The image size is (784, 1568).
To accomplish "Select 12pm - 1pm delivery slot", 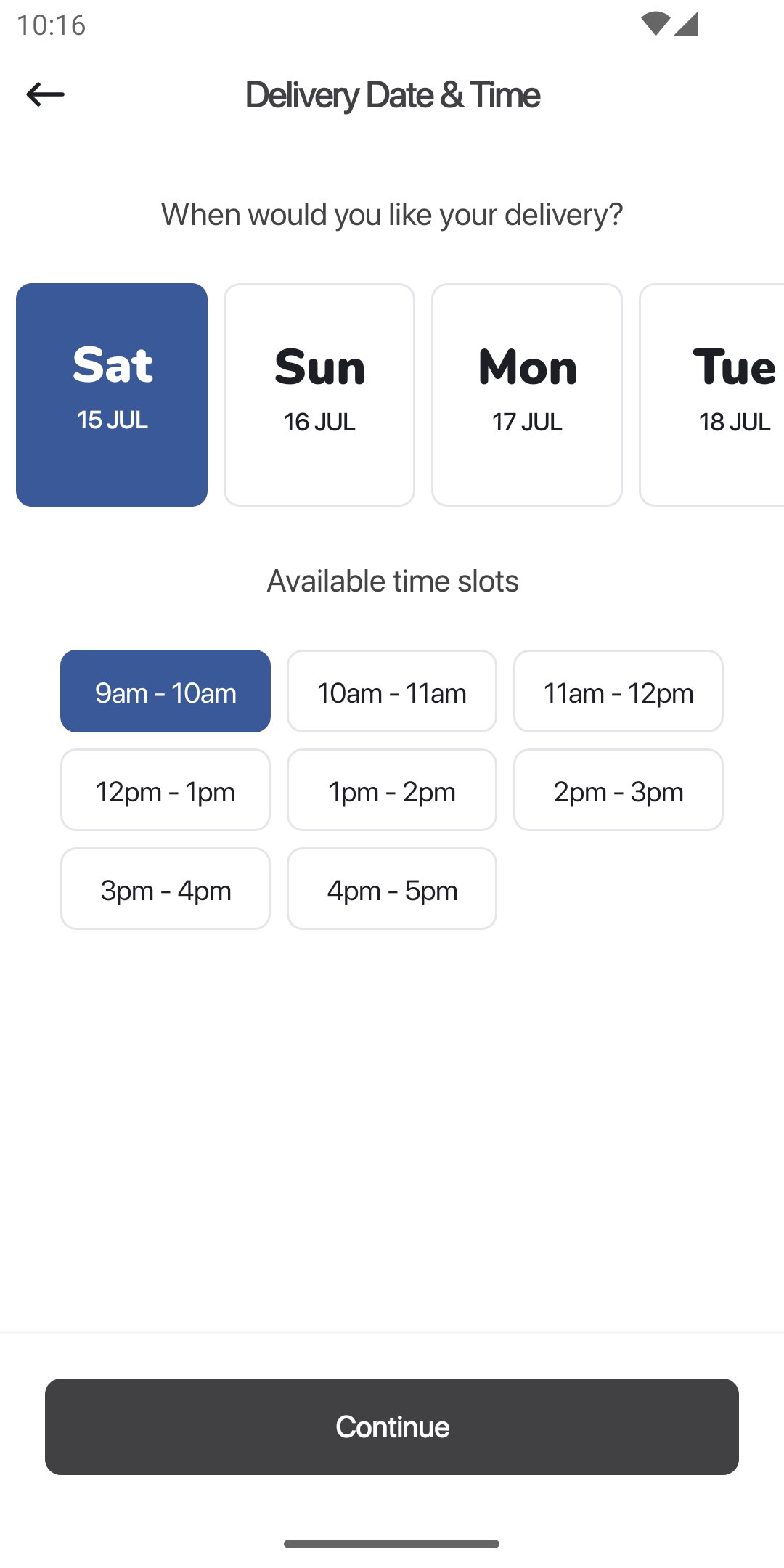I will [166, 790].
